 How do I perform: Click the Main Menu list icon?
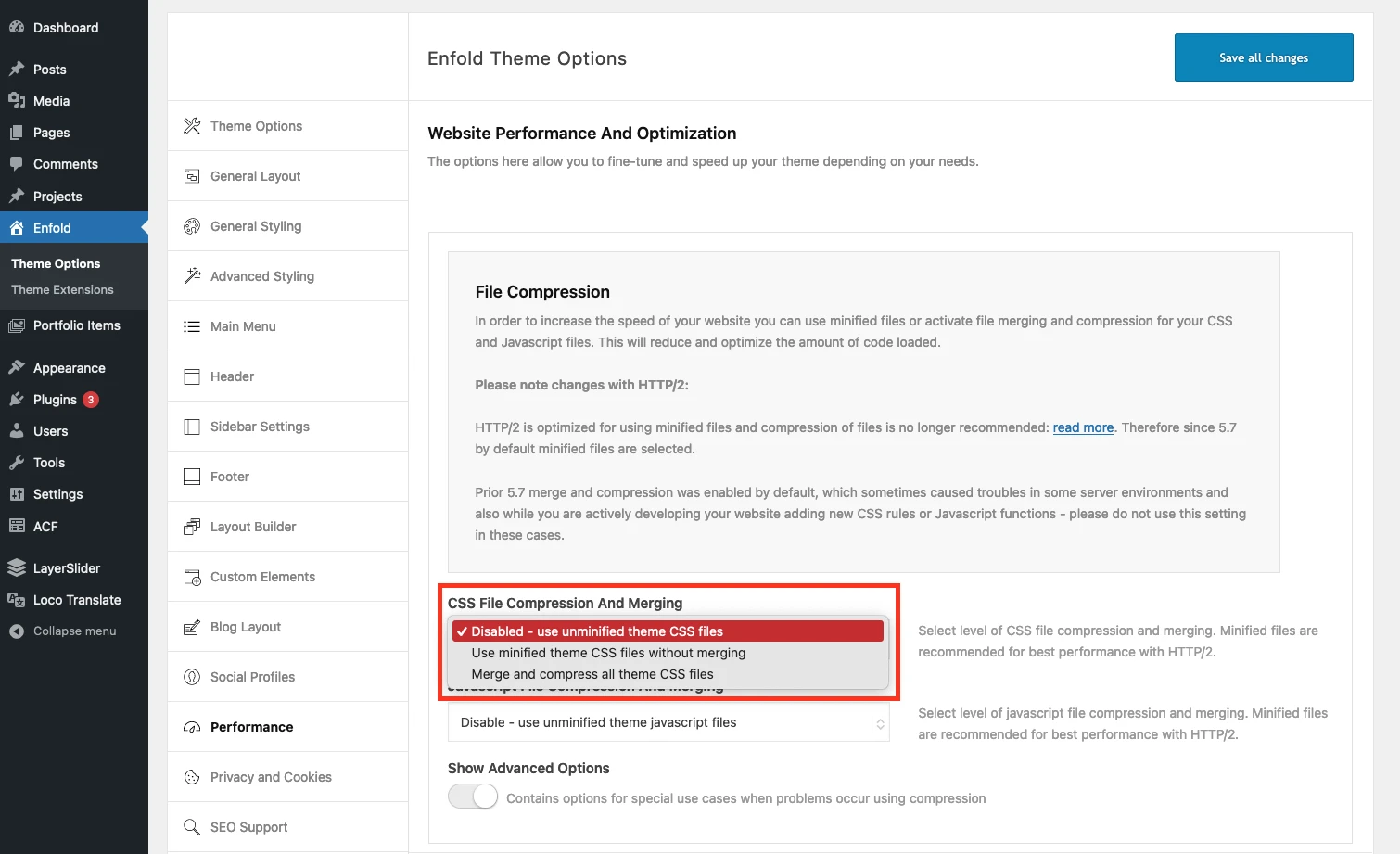[x=192, y=326]
